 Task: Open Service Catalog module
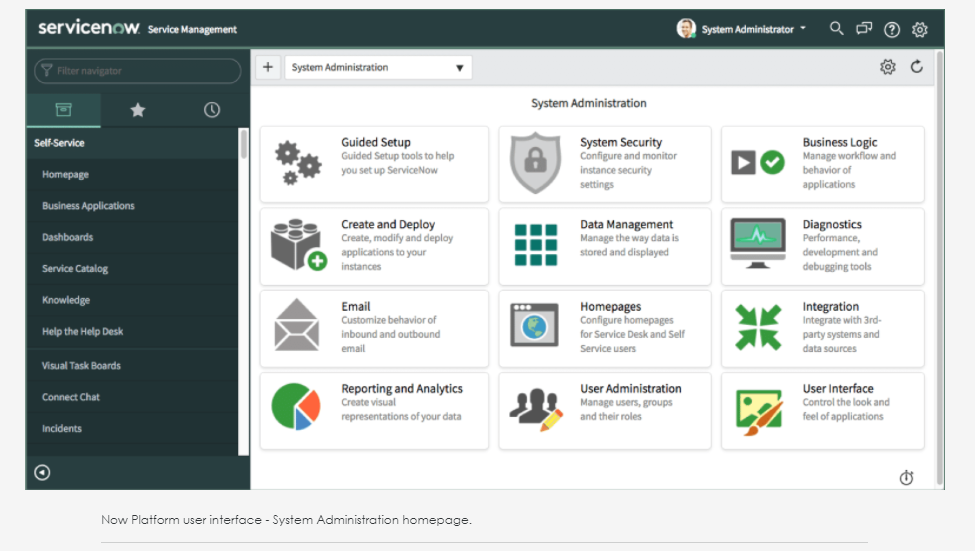pyautogui.click(x=75, y=269)
